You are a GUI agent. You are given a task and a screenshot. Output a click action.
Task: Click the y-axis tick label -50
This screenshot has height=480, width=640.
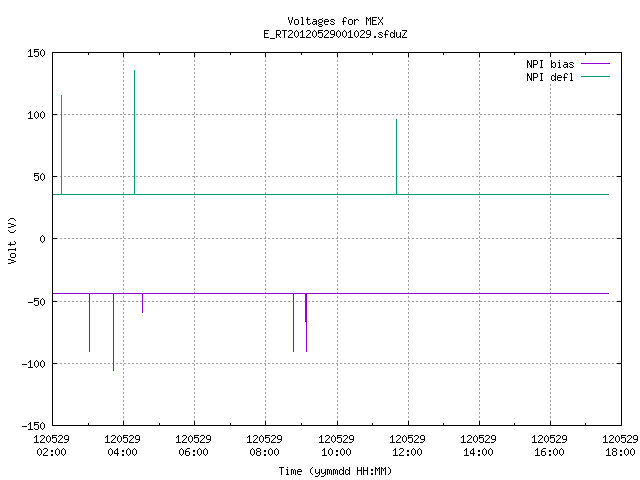pos(36,302)
